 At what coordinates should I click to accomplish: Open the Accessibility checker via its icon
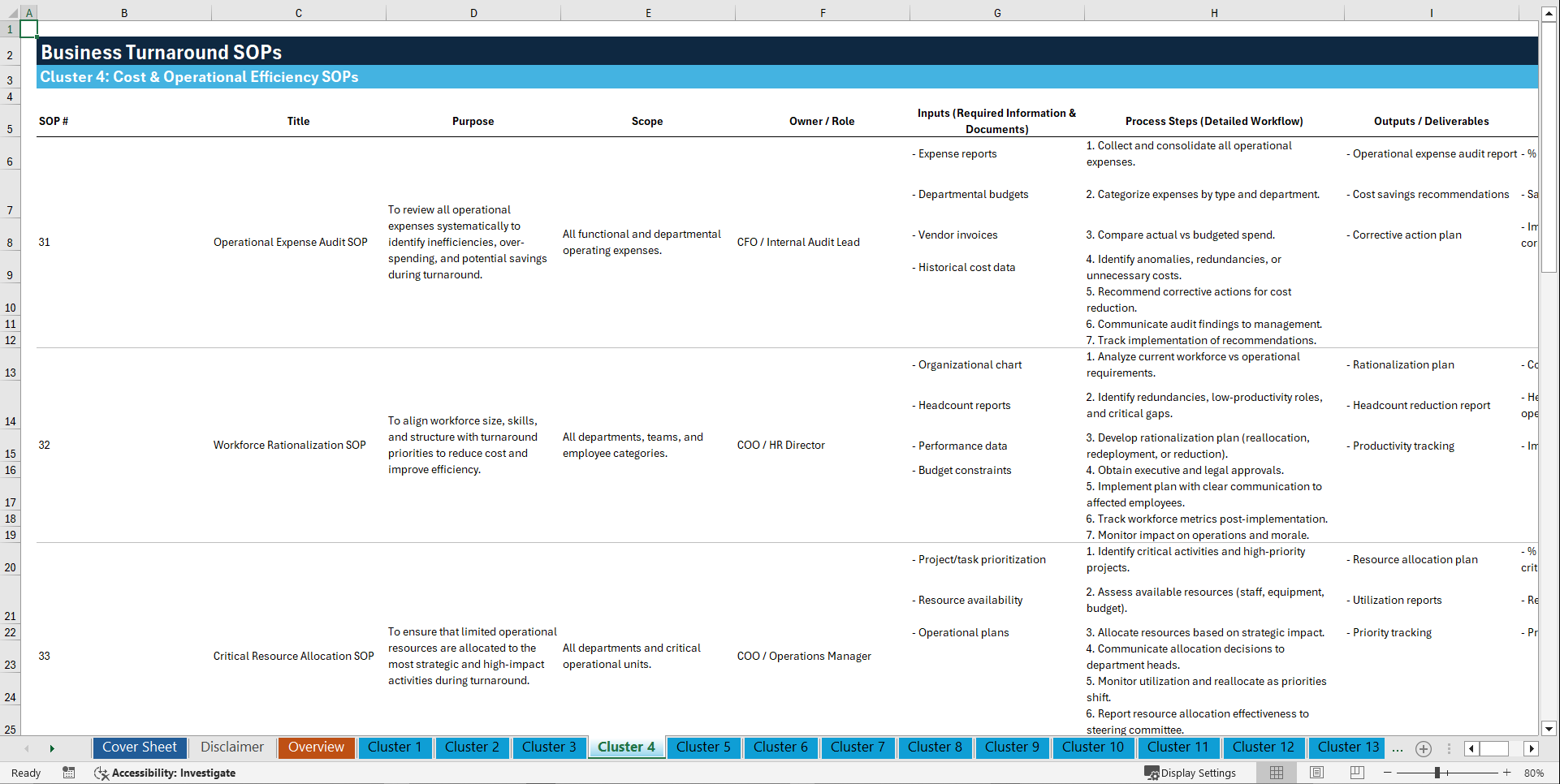[102, 773]
